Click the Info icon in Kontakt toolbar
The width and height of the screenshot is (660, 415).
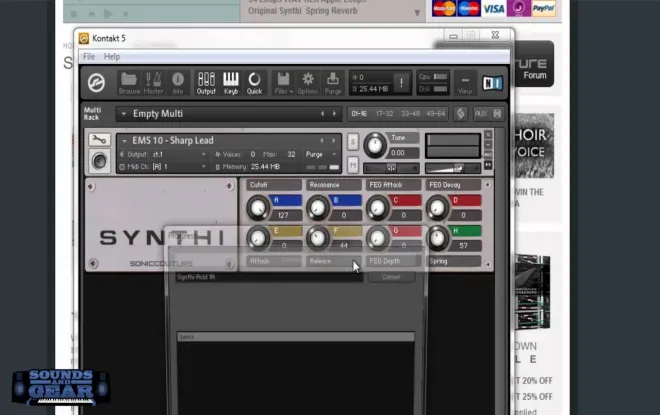[x=178, y=83]
